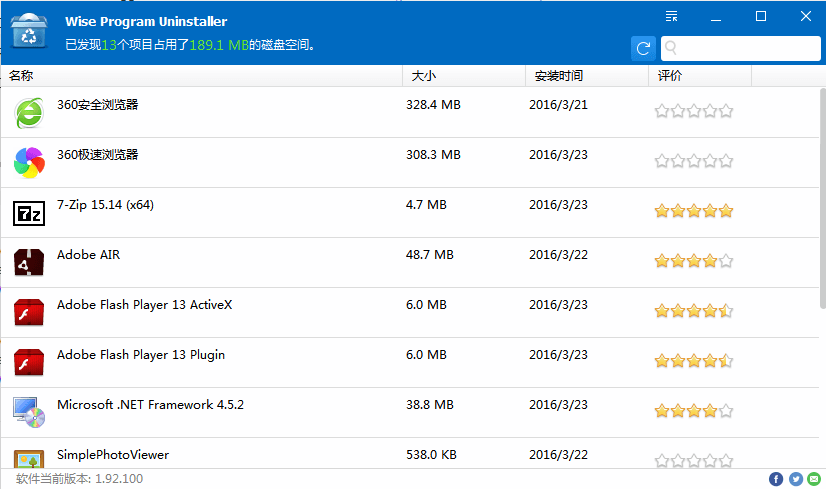
Task: Click the 360安全浏览器 program name
Action: point(97,105)
